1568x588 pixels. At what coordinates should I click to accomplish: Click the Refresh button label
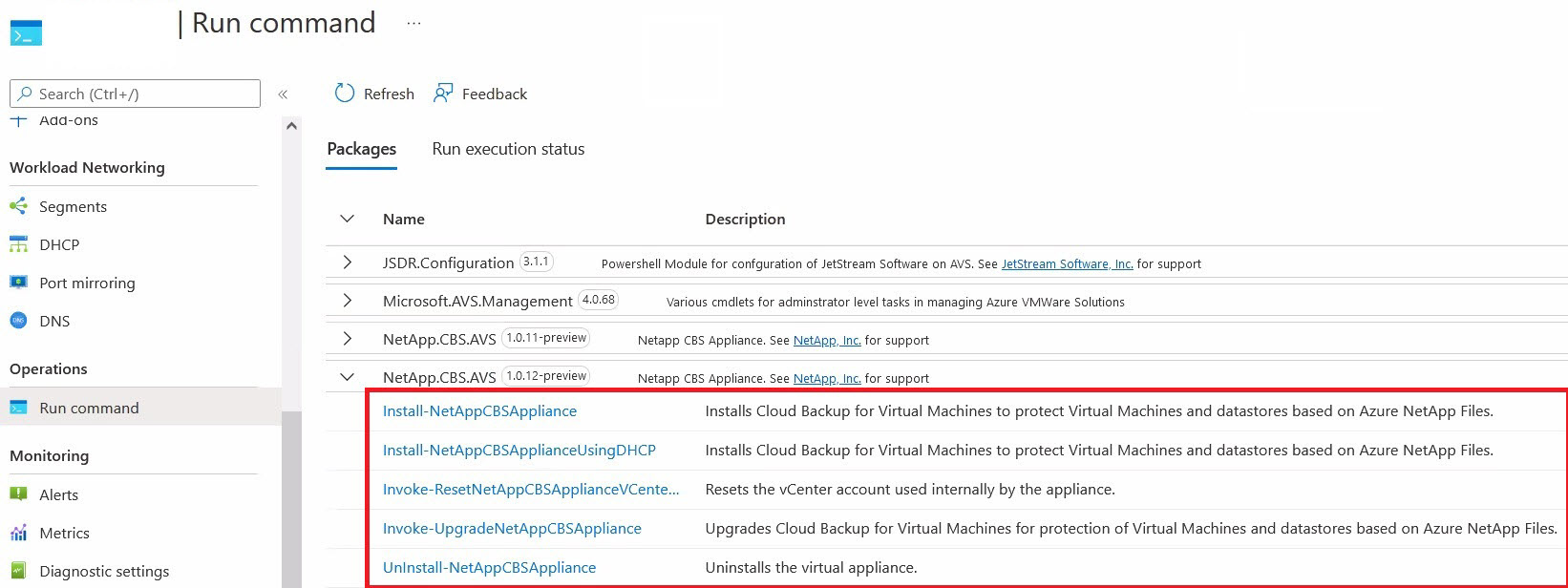(389, 94)
